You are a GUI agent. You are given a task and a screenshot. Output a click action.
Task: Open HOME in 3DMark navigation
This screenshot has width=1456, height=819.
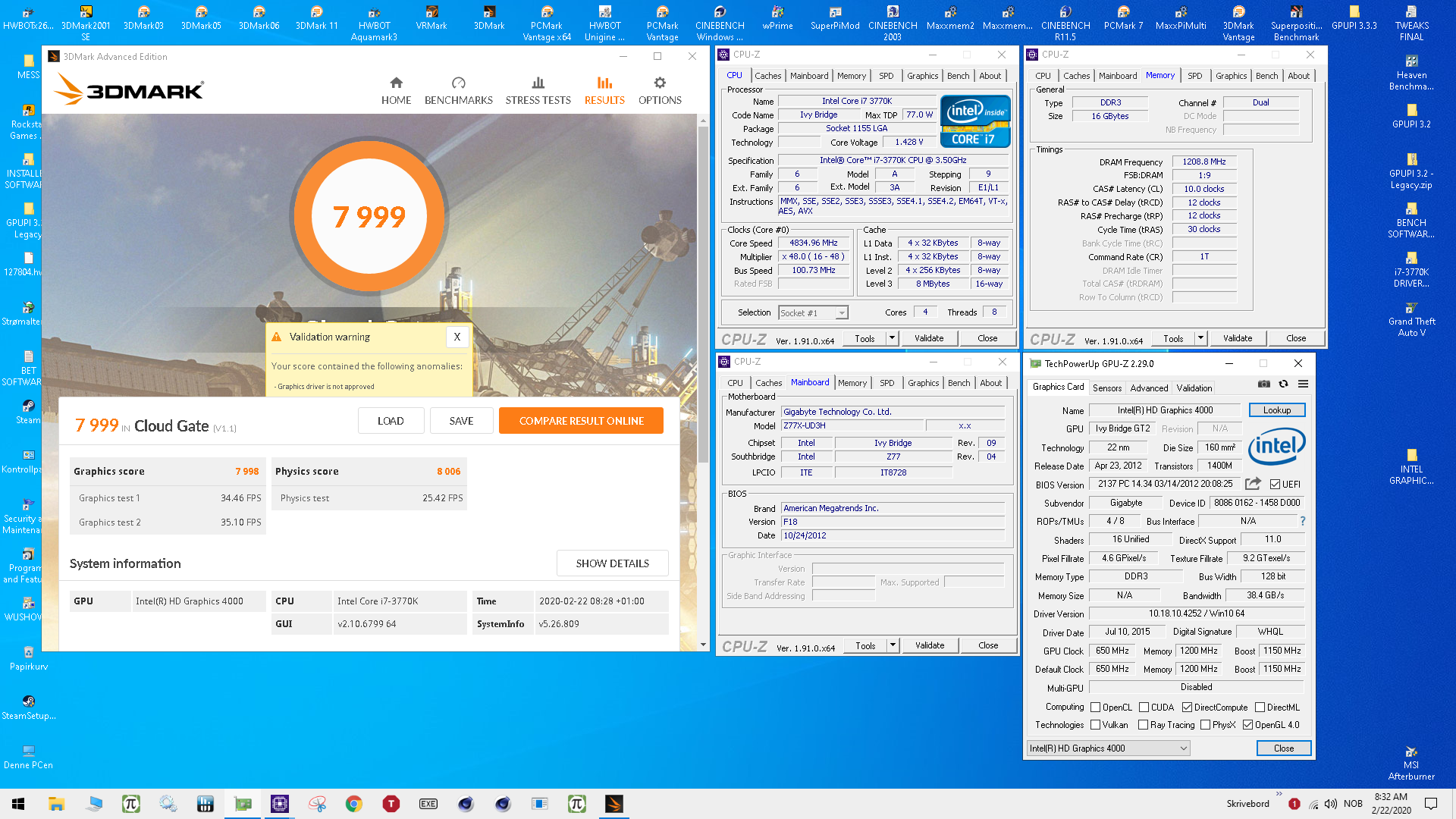pos(396,91)
